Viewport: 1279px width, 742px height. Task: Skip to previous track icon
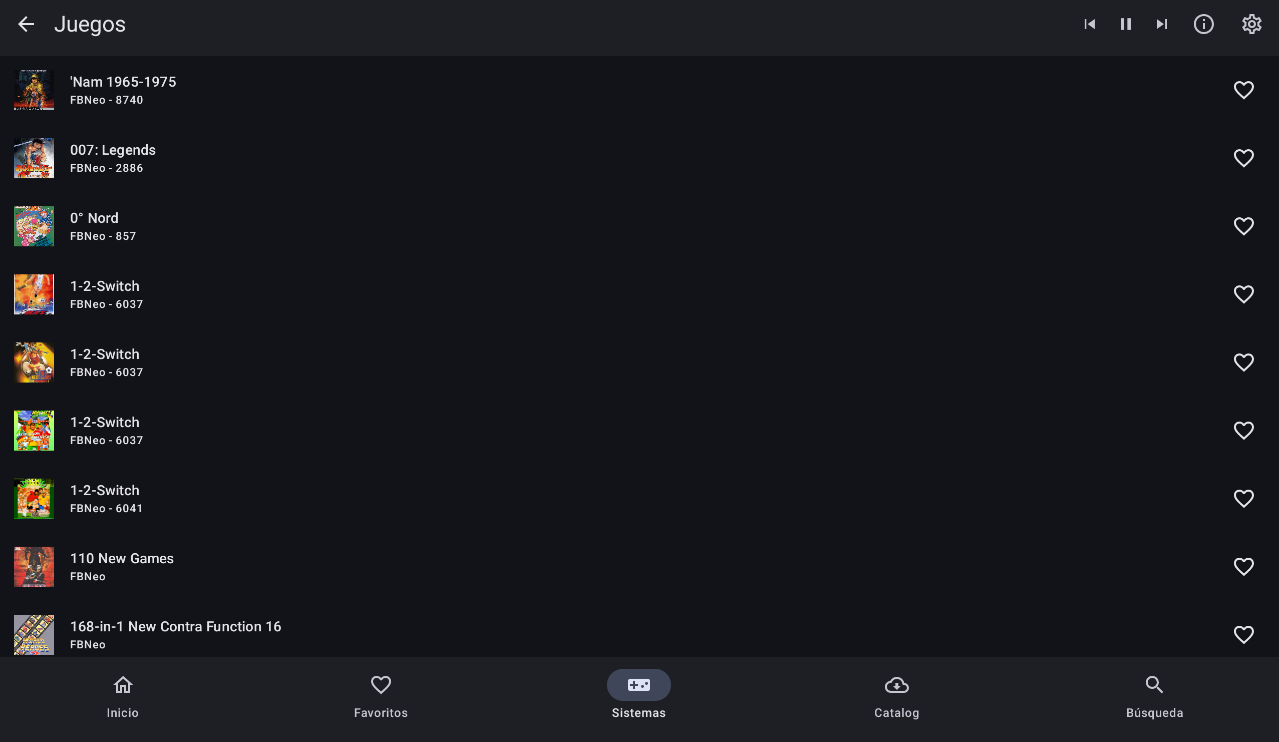click(x=1090, y=24)
